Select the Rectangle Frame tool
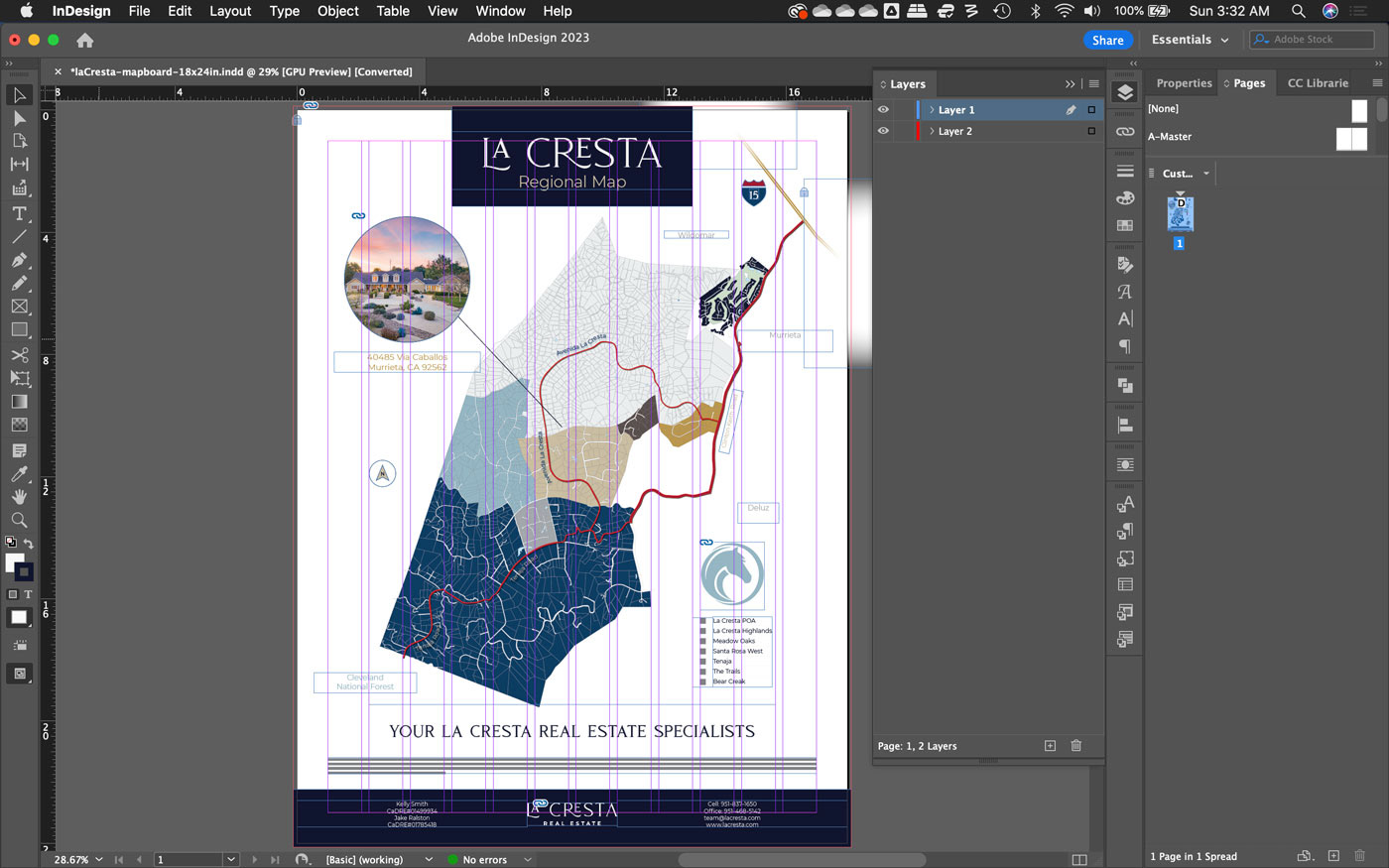Screen dimensions: 1389x868 click(19, 307)
